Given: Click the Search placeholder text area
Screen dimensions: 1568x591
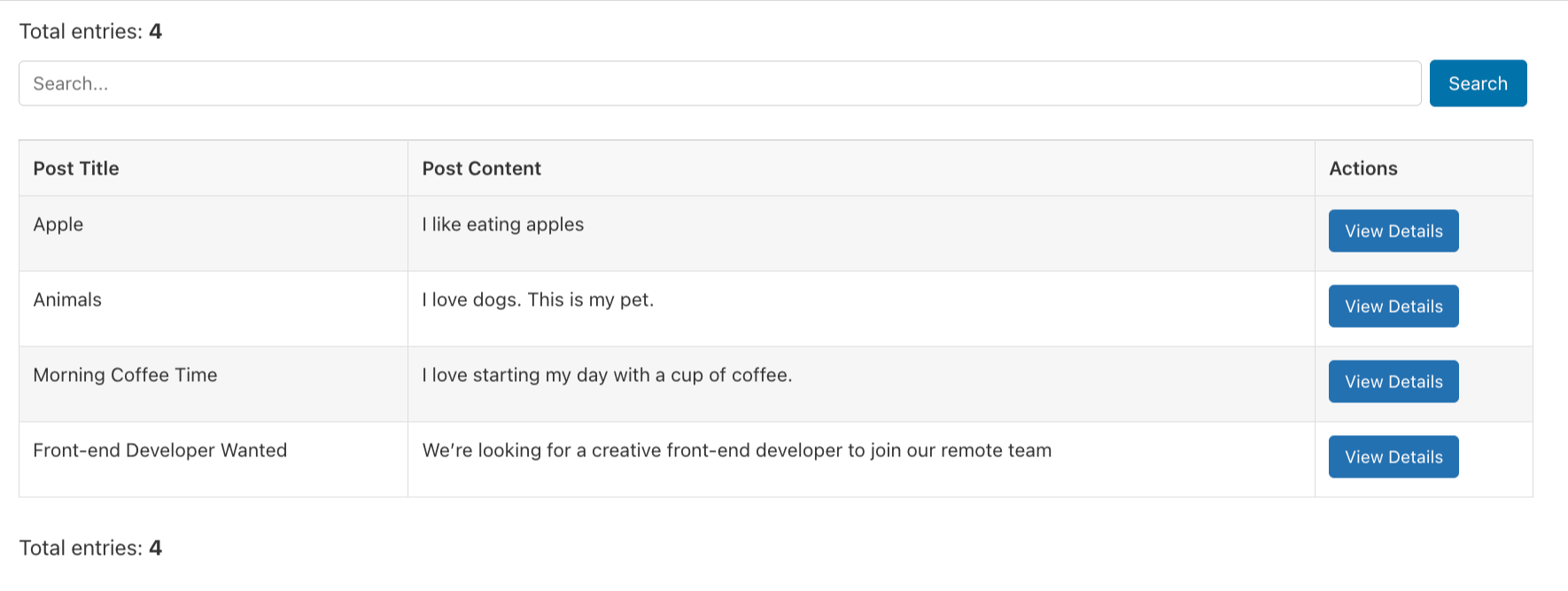Looking at the screenshot, I should tap(71, 83).
